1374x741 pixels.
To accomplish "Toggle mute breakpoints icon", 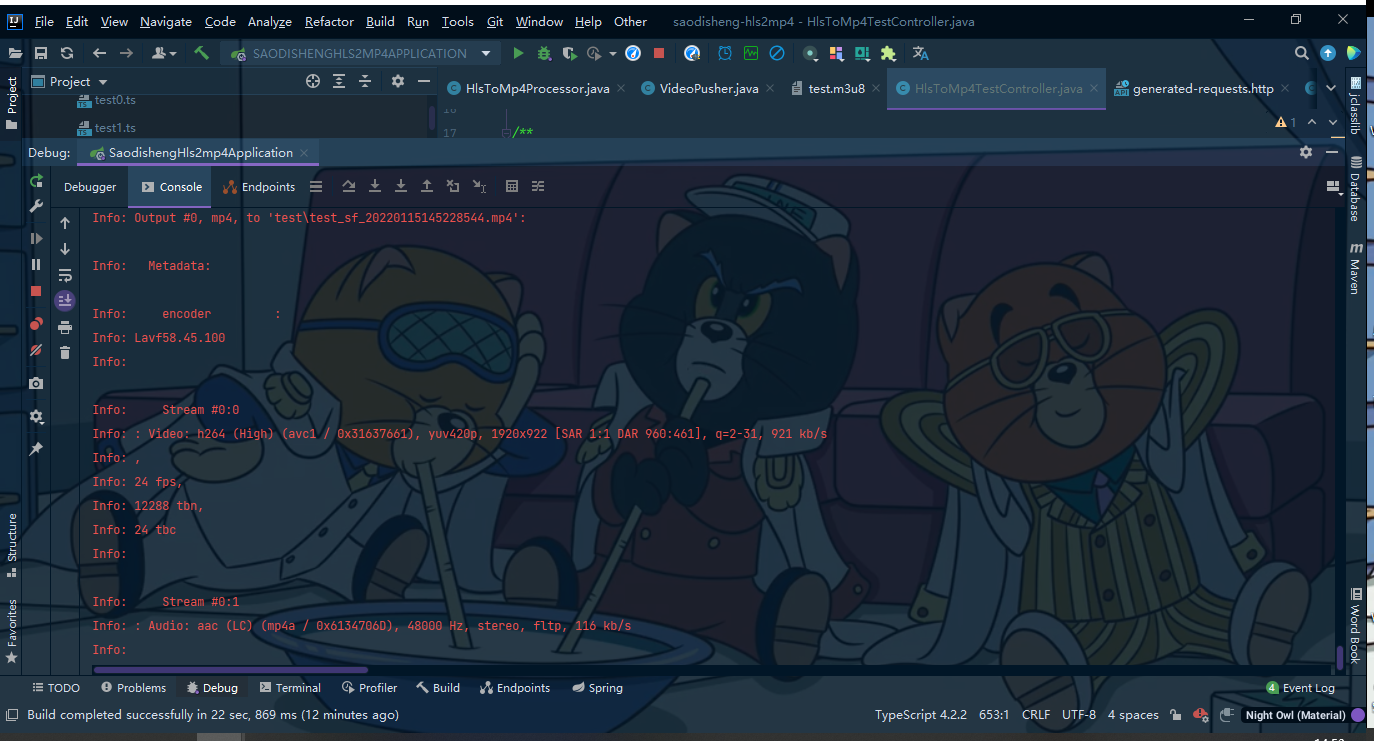I will 36,350.
